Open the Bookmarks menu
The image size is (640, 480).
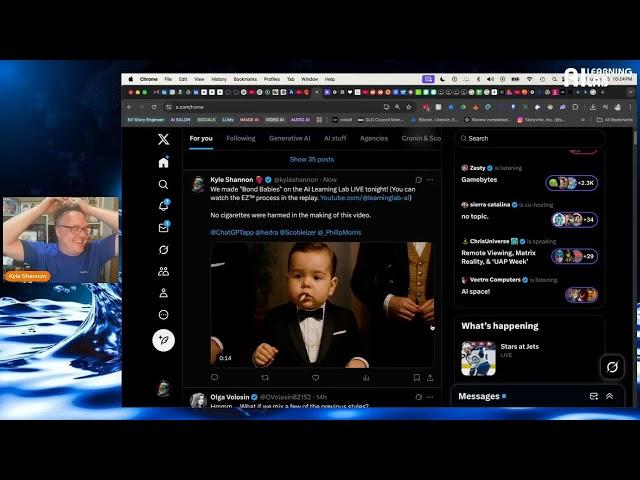coord(245,79)
